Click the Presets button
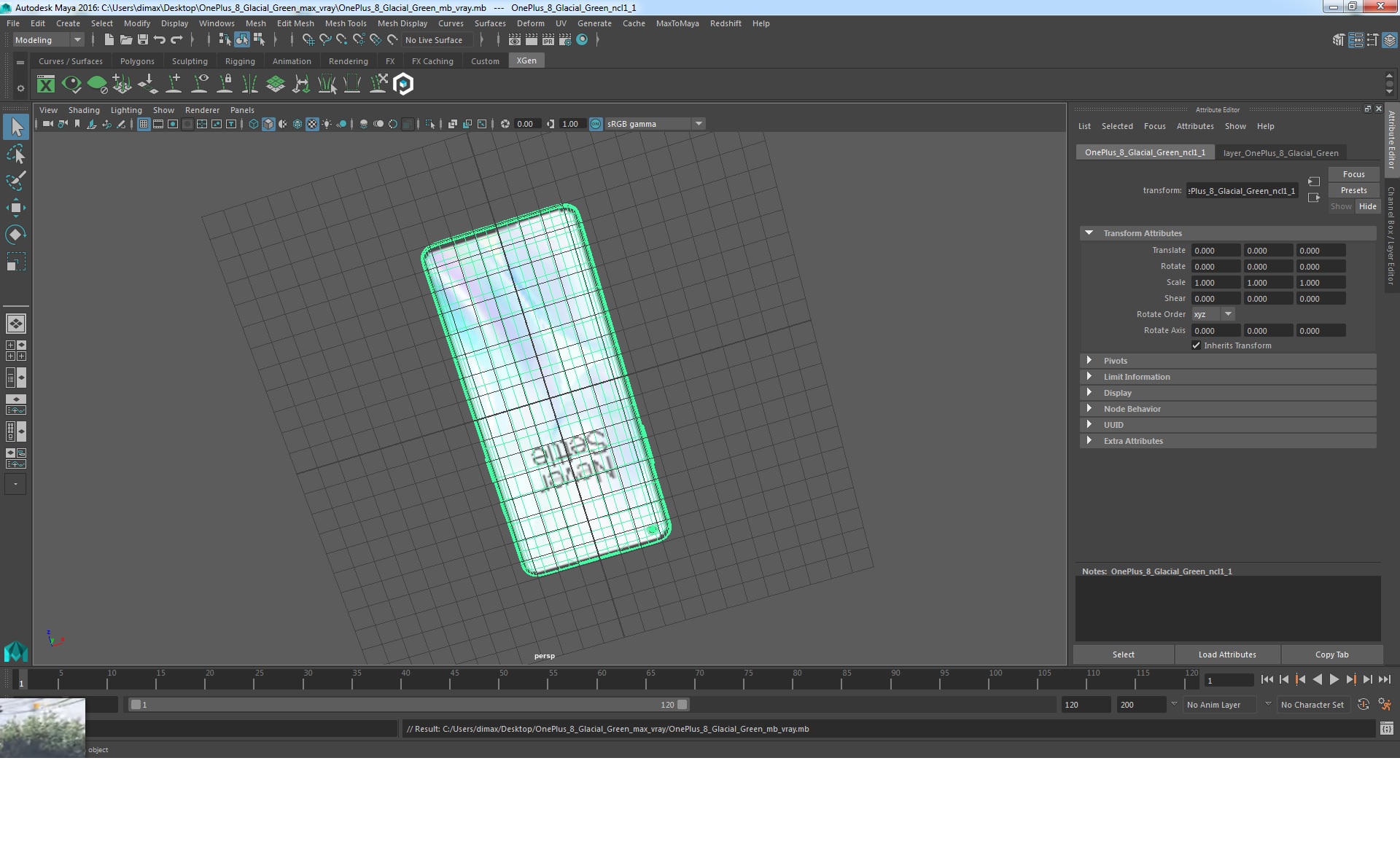1400x844 pixels. pos(1353,190)
